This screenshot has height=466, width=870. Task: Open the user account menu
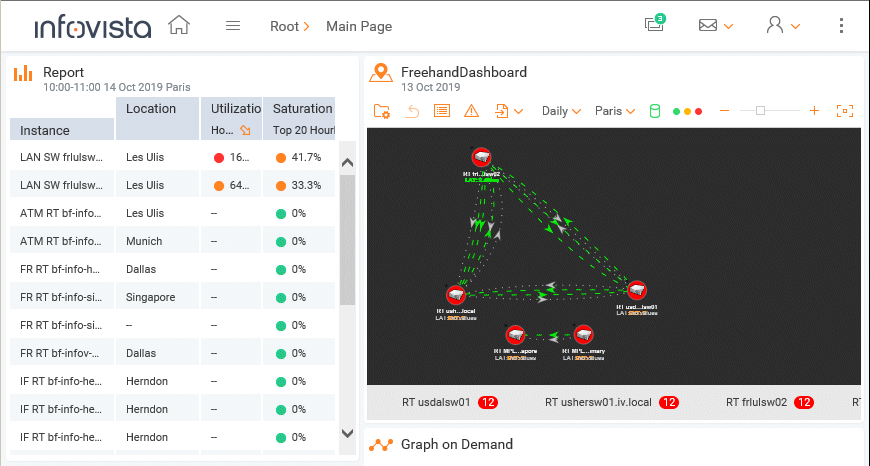(783, 26)
